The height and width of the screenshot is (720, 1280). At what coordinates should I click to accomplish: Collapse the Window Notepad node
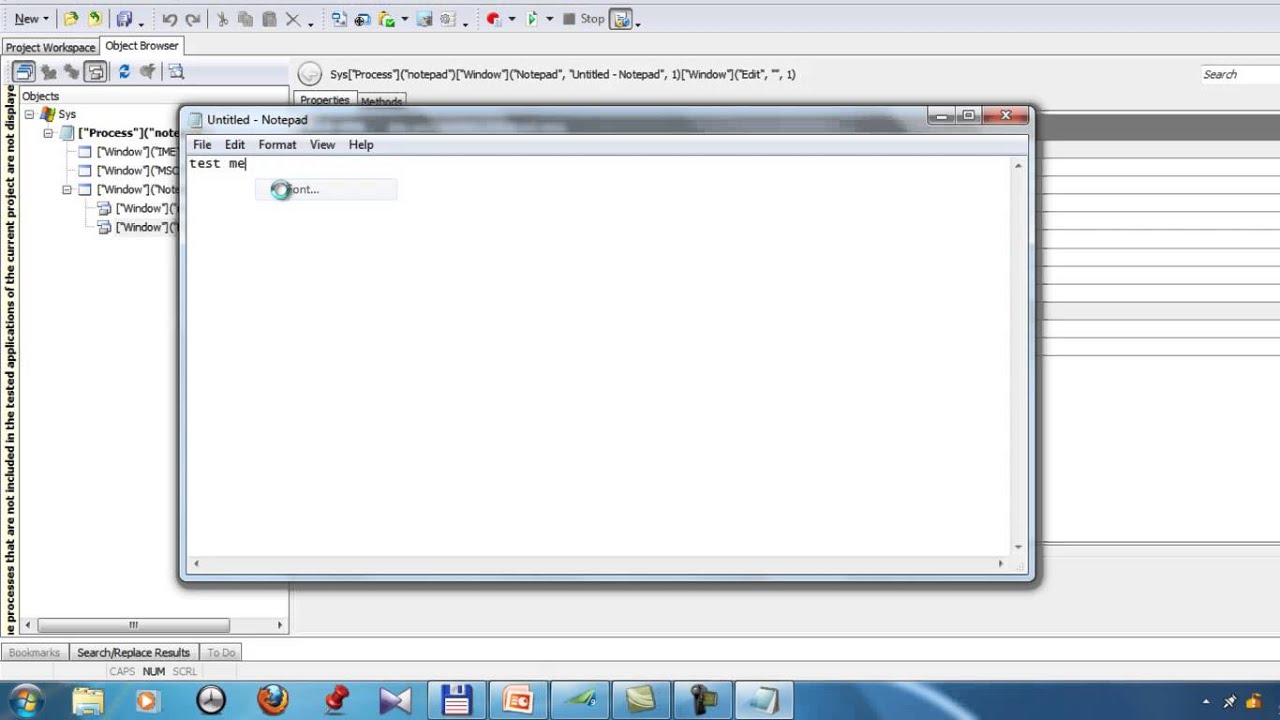click(67, 190)
